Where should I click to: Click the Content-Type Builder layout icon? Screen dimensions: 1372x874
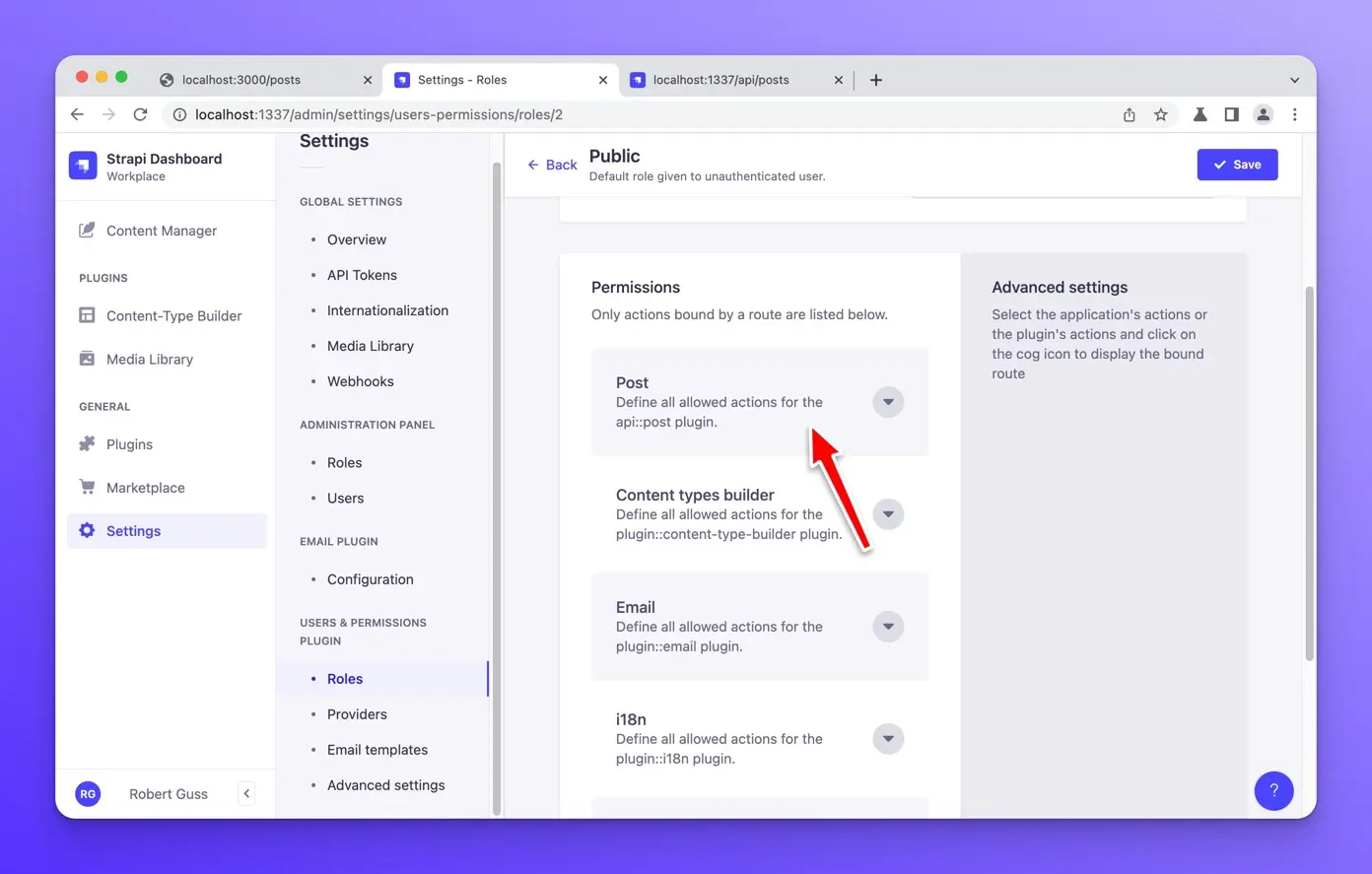(x=87, y=315)
